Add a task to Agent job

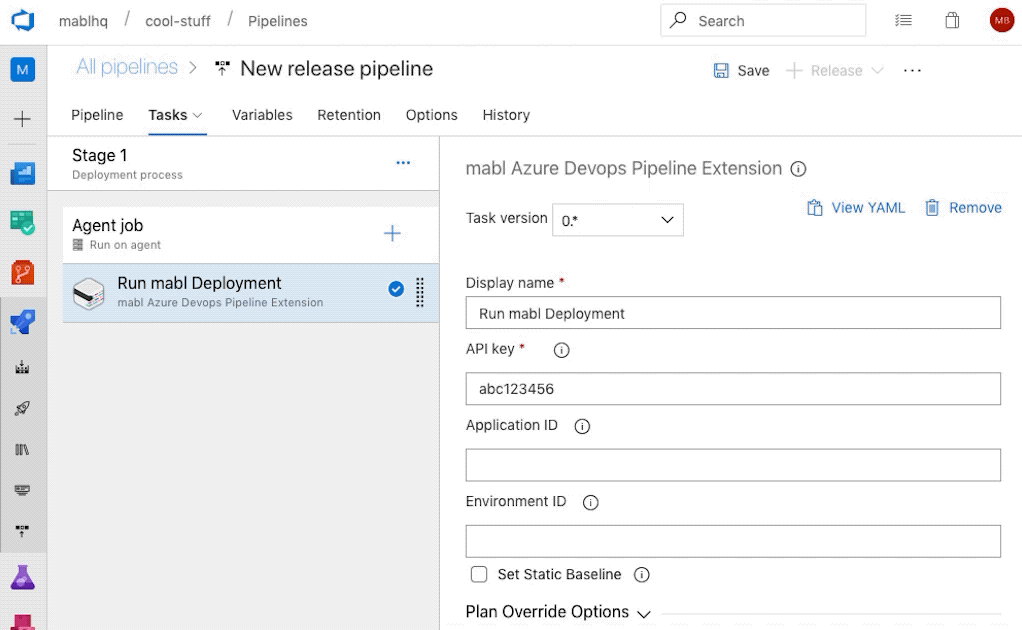click(x=392, y=233)
